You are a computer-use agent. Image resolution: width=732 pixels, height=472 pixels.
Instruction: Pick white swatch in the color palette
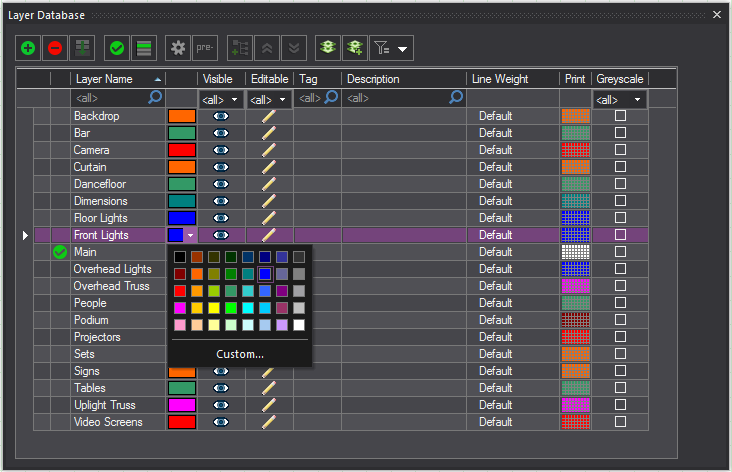tap(299, 325)
